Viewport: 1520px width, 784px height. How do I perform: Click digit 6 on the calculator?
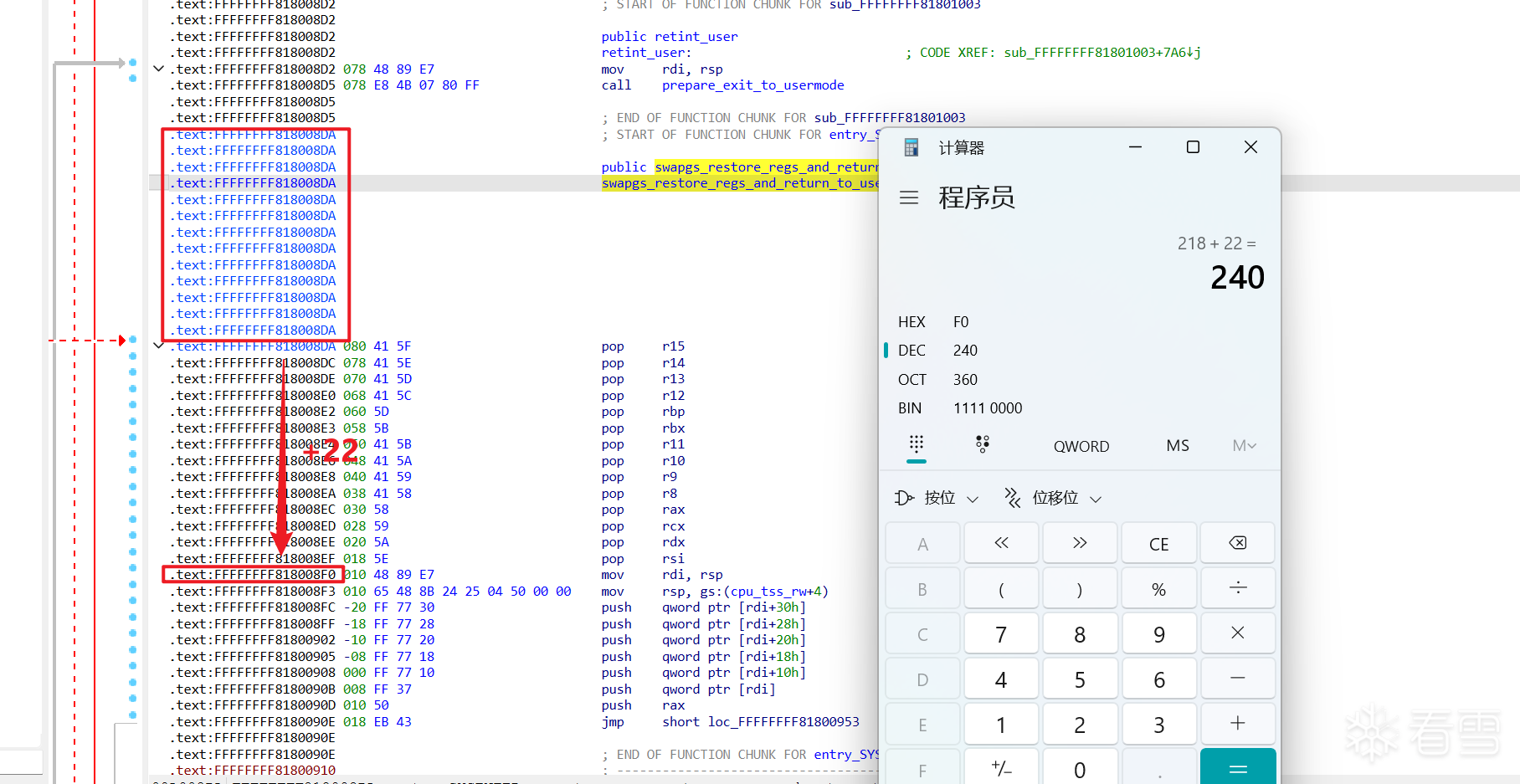pyautogui.click(x=1159, y=679)
